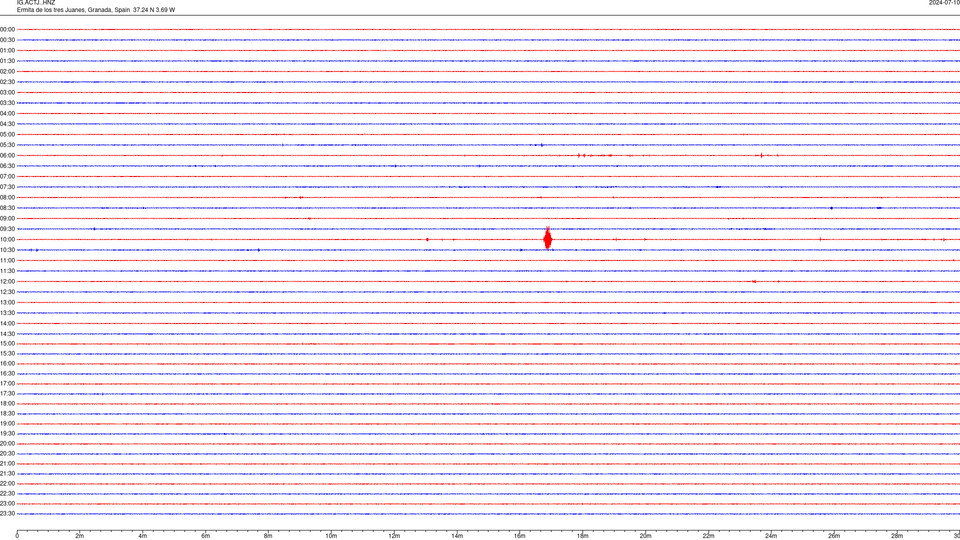
Task: Click the '2m' tick label on the time axis
Action: pyautogui.click(x=80, y=536)
